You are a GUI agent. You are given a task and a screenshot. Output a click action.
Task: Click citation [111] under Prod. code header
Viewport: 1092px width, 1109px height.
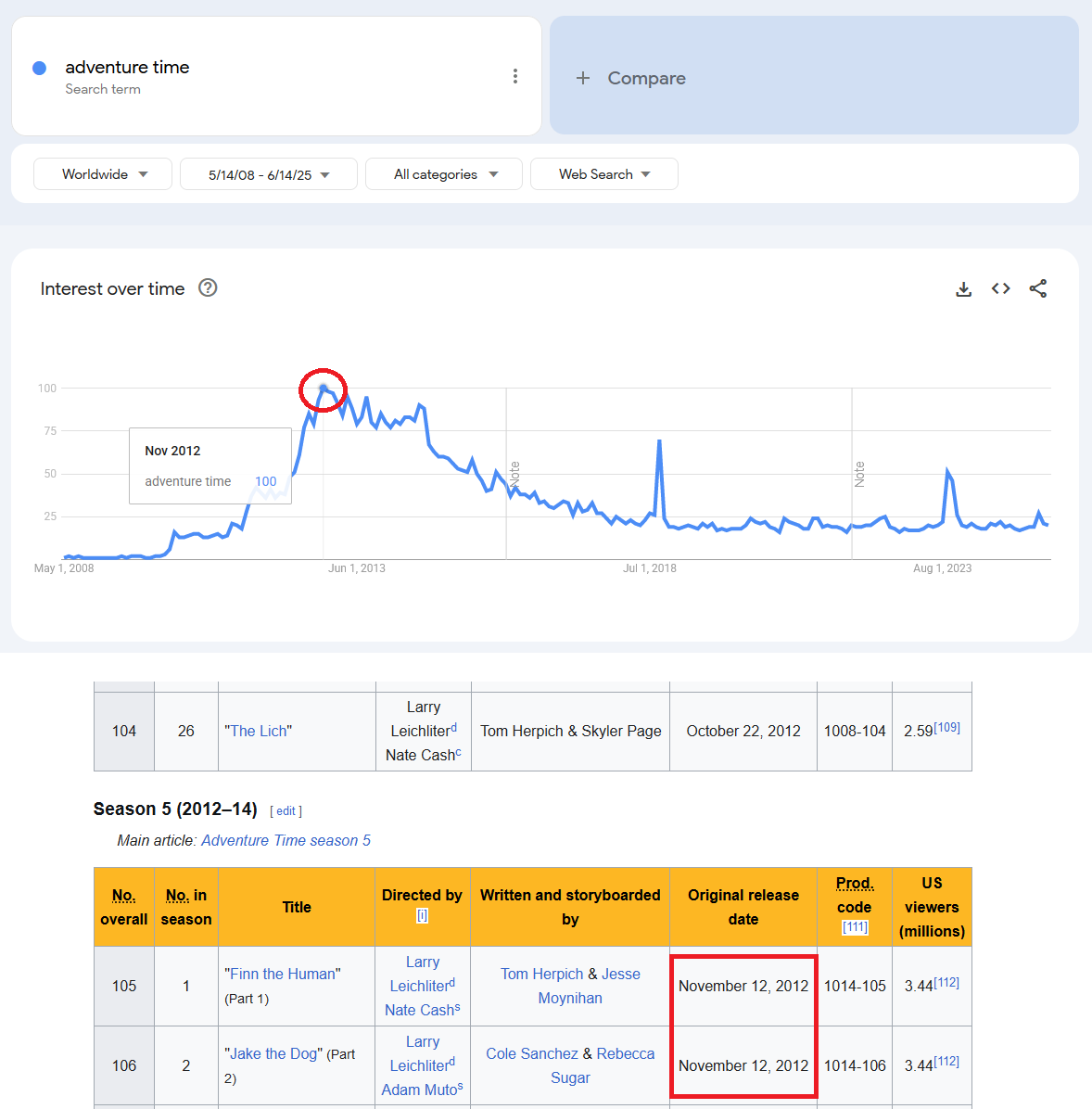click(855, 927)
